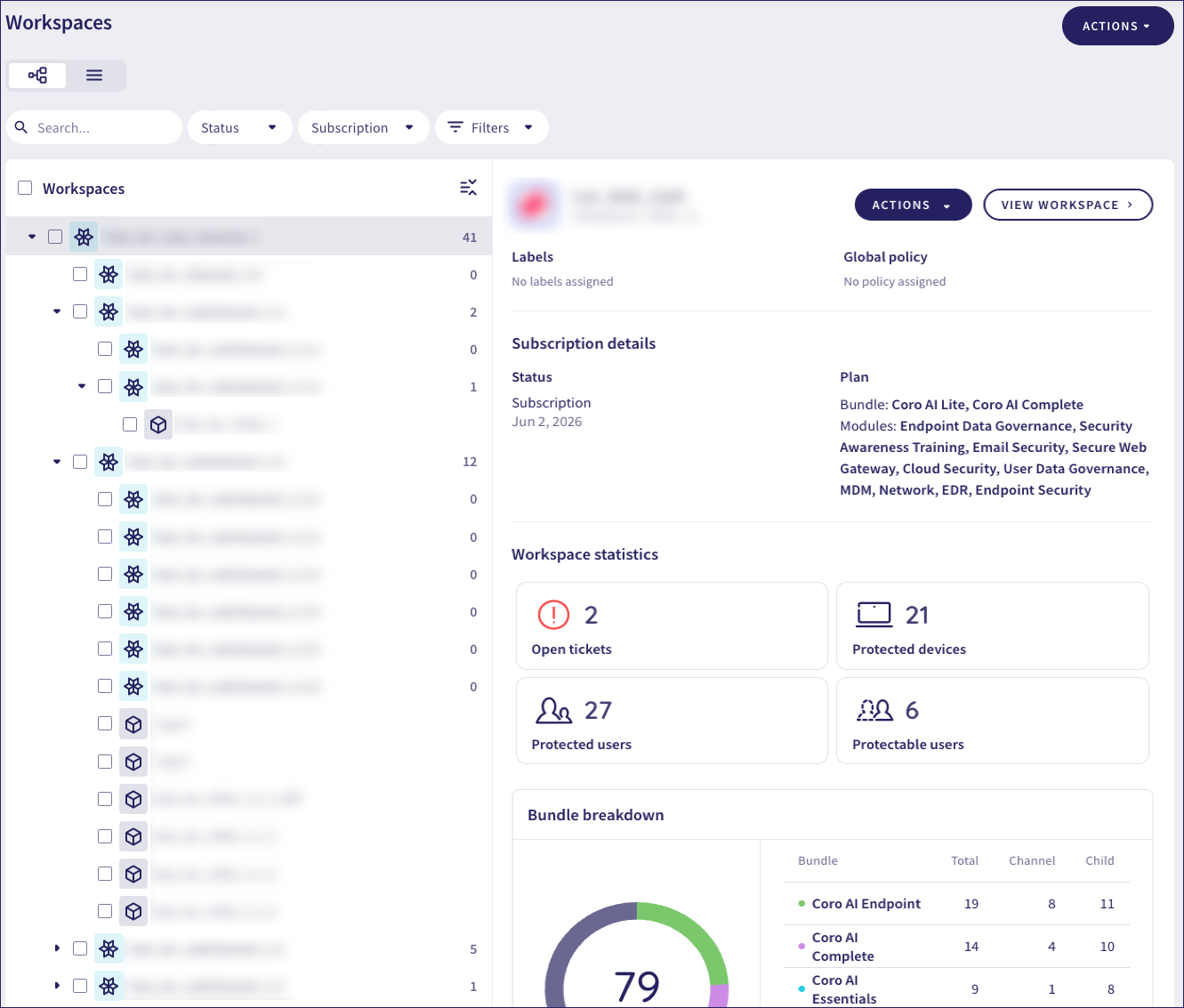Click total value "19" for Coro AI Endpoint
The image size is (1184, 1008).
[x=971, y=904]
